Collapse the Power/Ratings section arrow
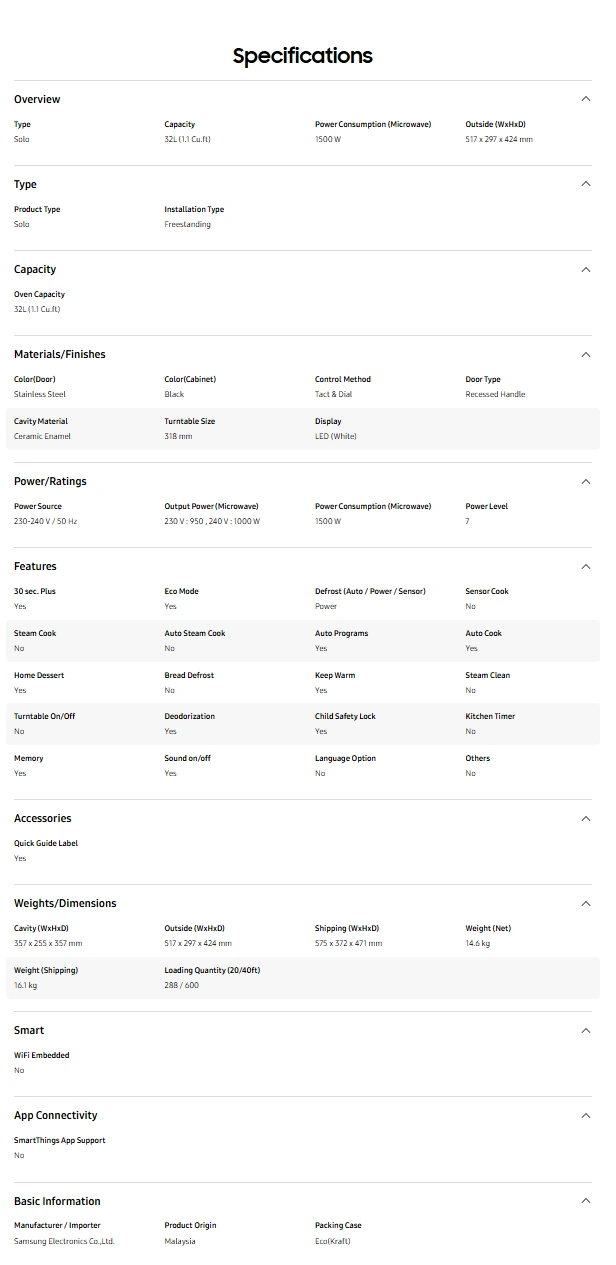Screen dimensions: 616x1265 pos(586,481)
